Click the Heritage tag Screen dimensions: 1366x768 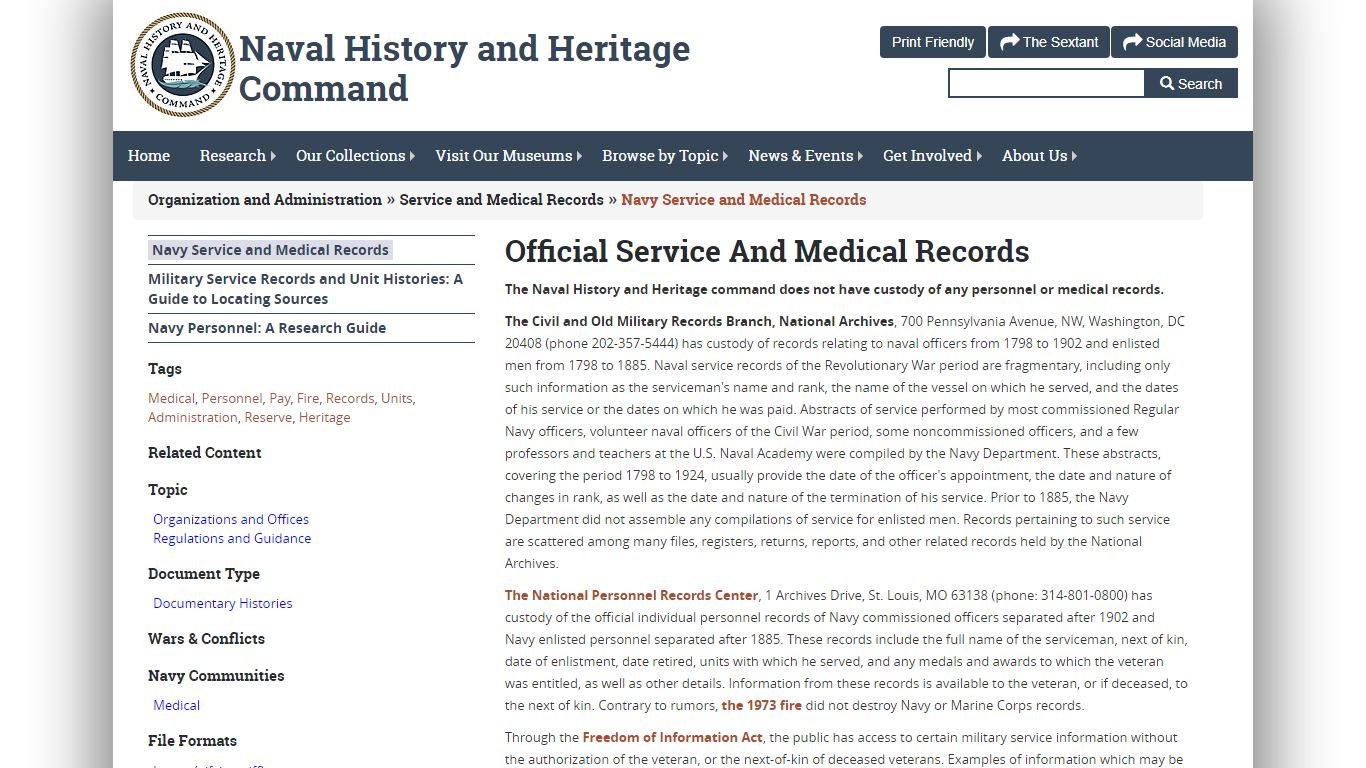[324, 418]
